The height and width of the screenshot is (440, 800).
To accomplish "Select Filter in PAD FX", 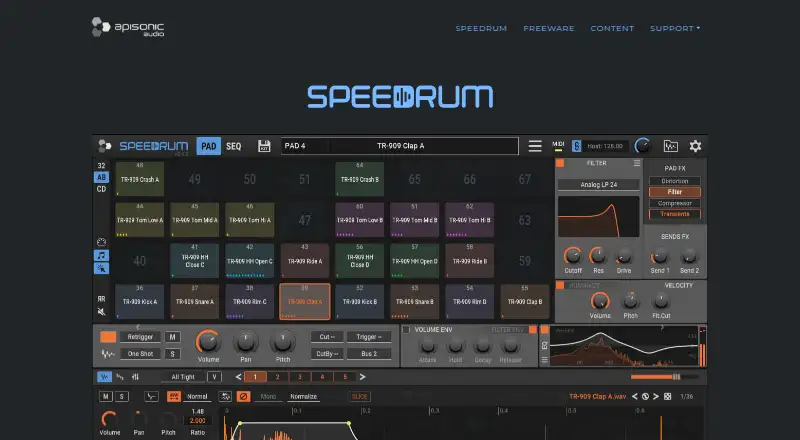I will pyautogui.click(x=674, y=192).
